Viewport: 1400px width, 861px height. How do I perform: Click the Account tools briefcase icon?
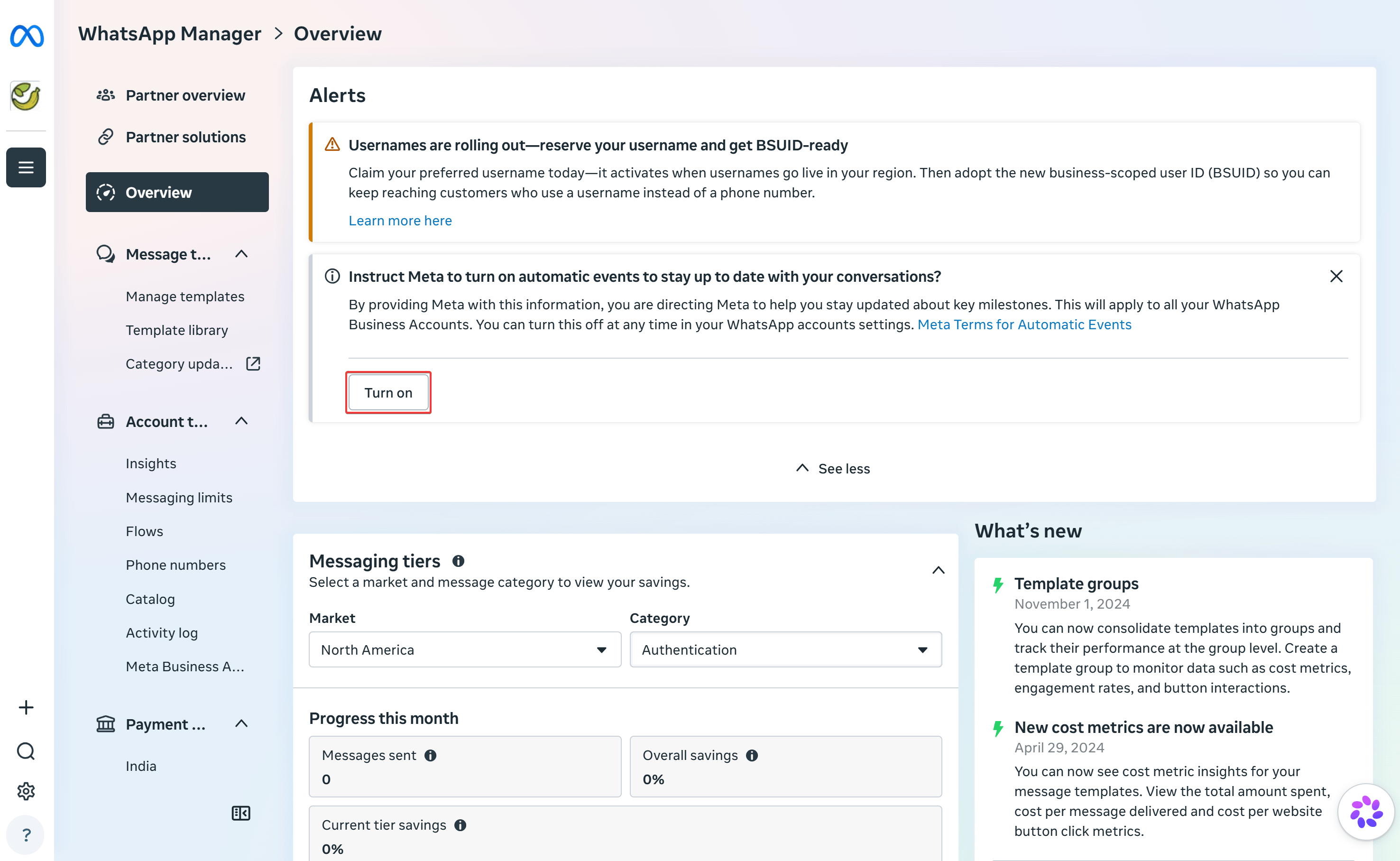point(106,421)
